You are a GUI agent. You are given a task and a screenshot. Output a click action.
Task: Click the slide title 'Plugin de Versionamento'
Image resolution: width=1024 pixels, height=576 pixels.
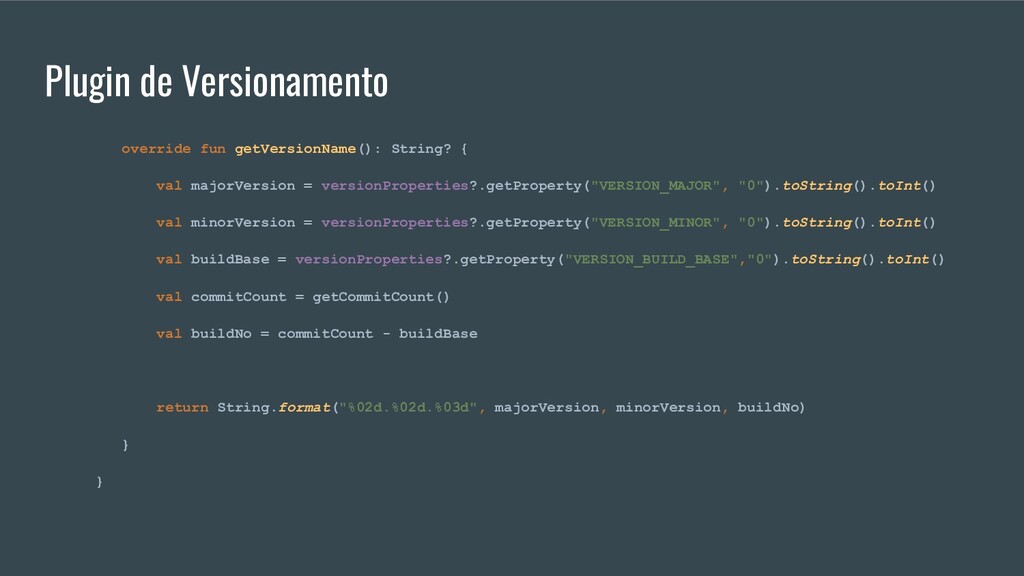pyautogui.click(x=216, y=82)
